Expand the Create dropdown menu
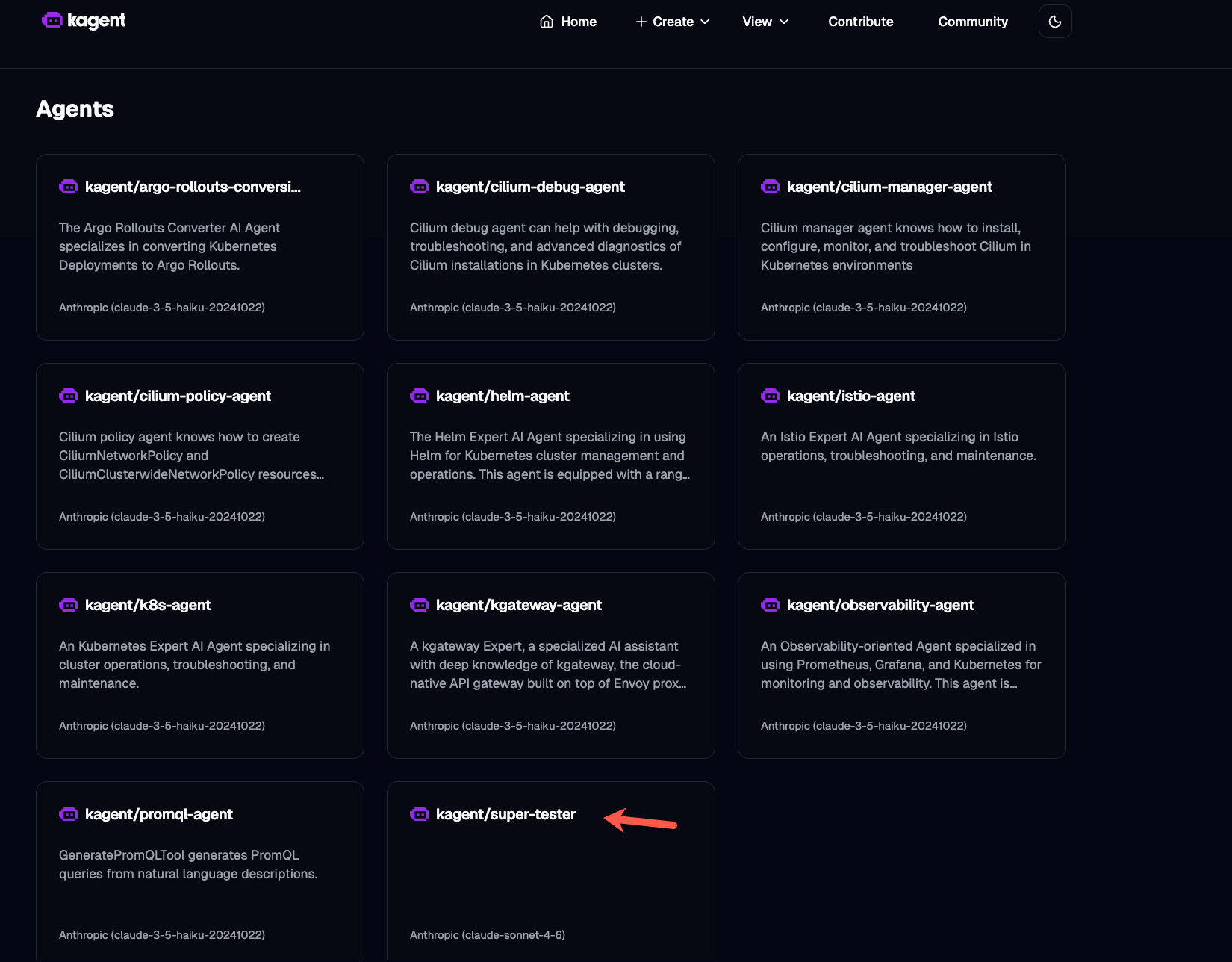The height and width of the screenshot is (962, 1232). coord(672,22)
